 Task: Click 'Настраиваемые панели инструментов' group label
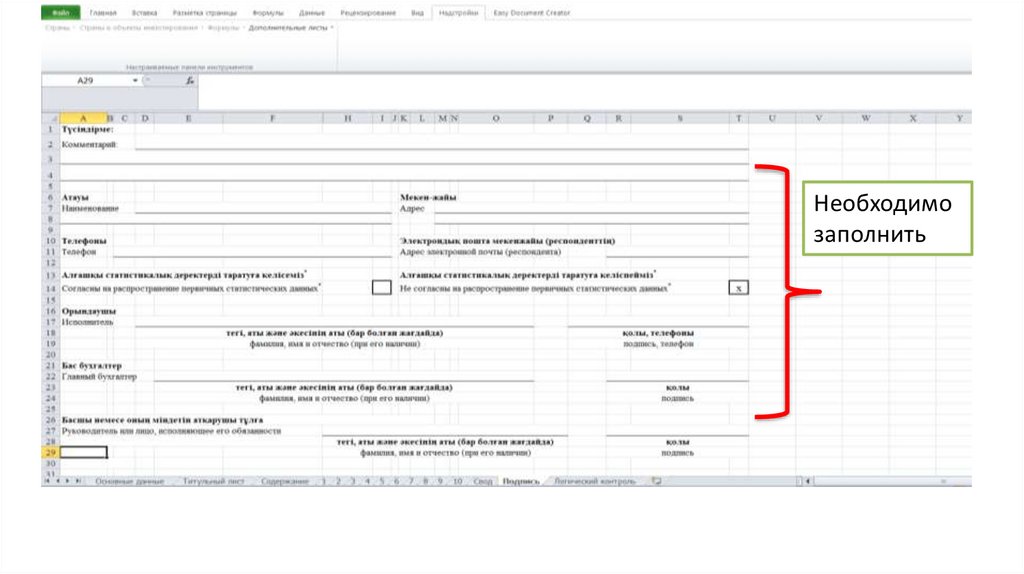(189, 67)
